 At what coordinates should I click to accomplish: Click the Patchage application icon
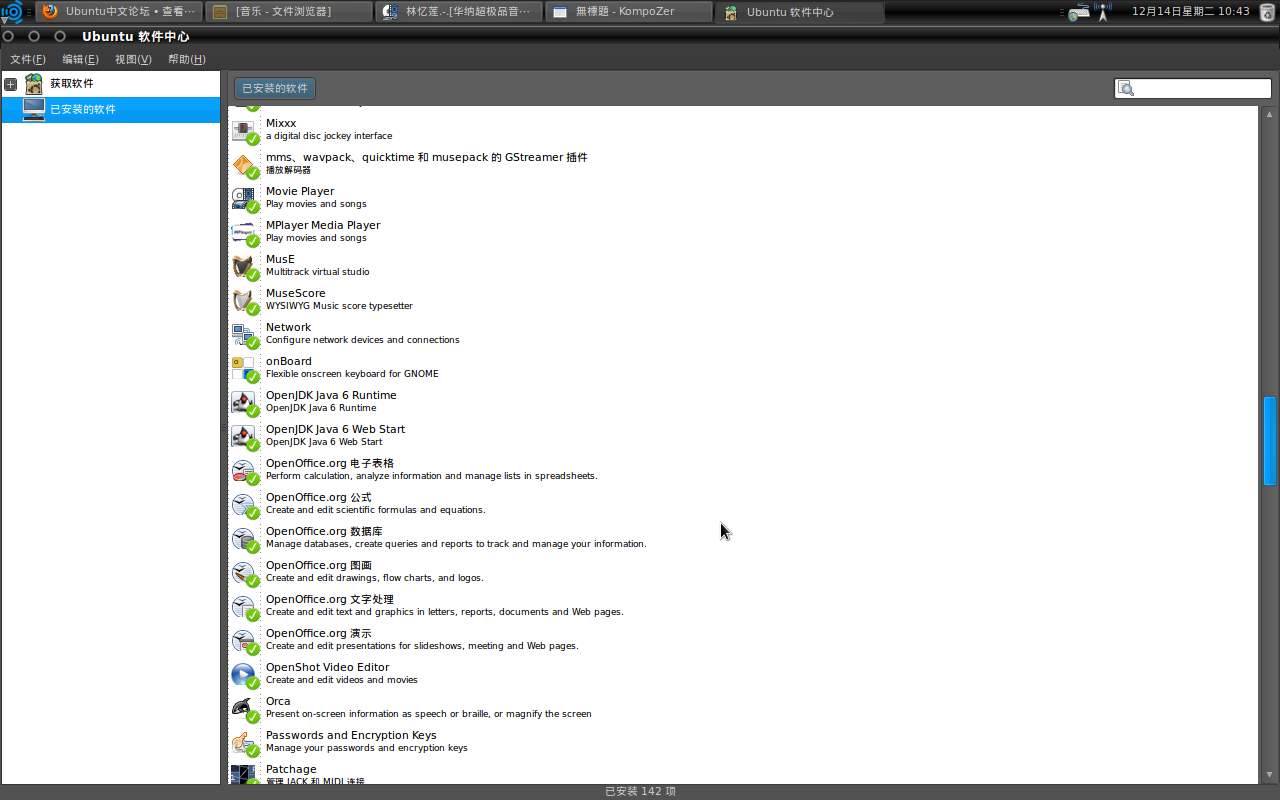pyautogui.click(x=244, y=774)
